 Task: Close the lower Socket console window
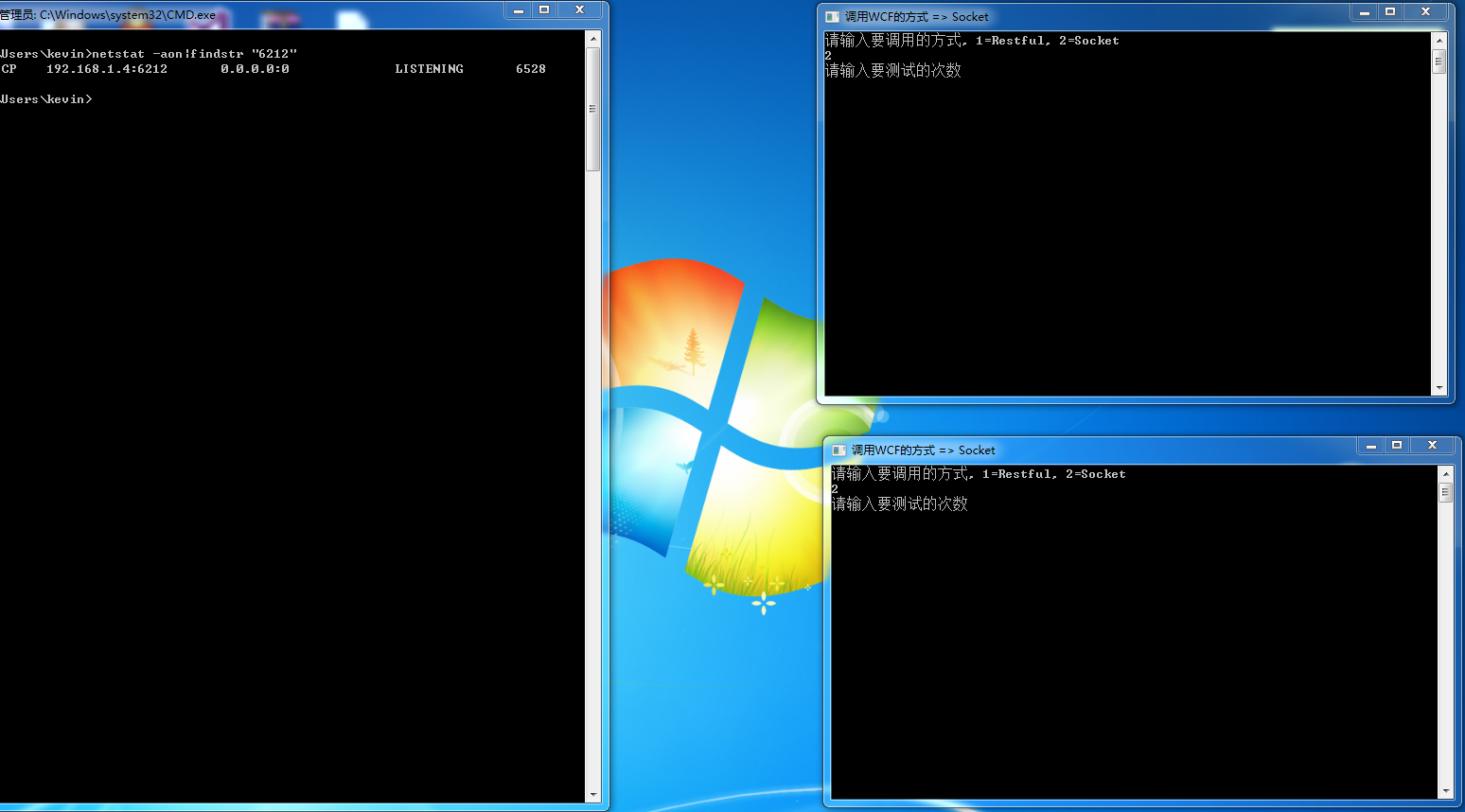tap(1433, 446)
